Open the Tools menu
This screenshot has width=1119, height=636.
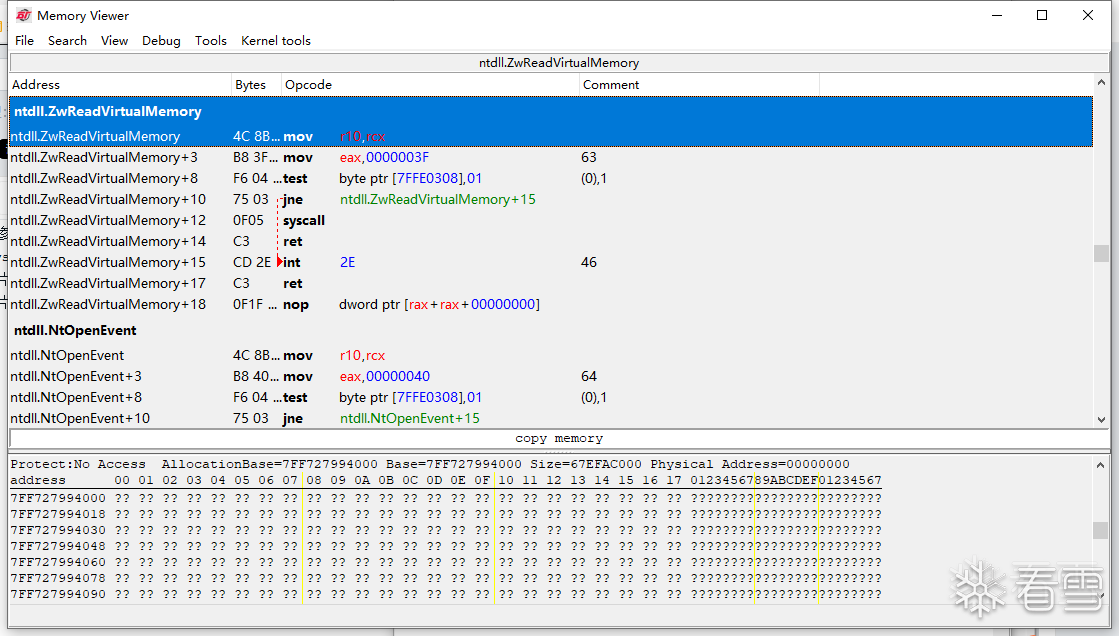tap(210, 41)
